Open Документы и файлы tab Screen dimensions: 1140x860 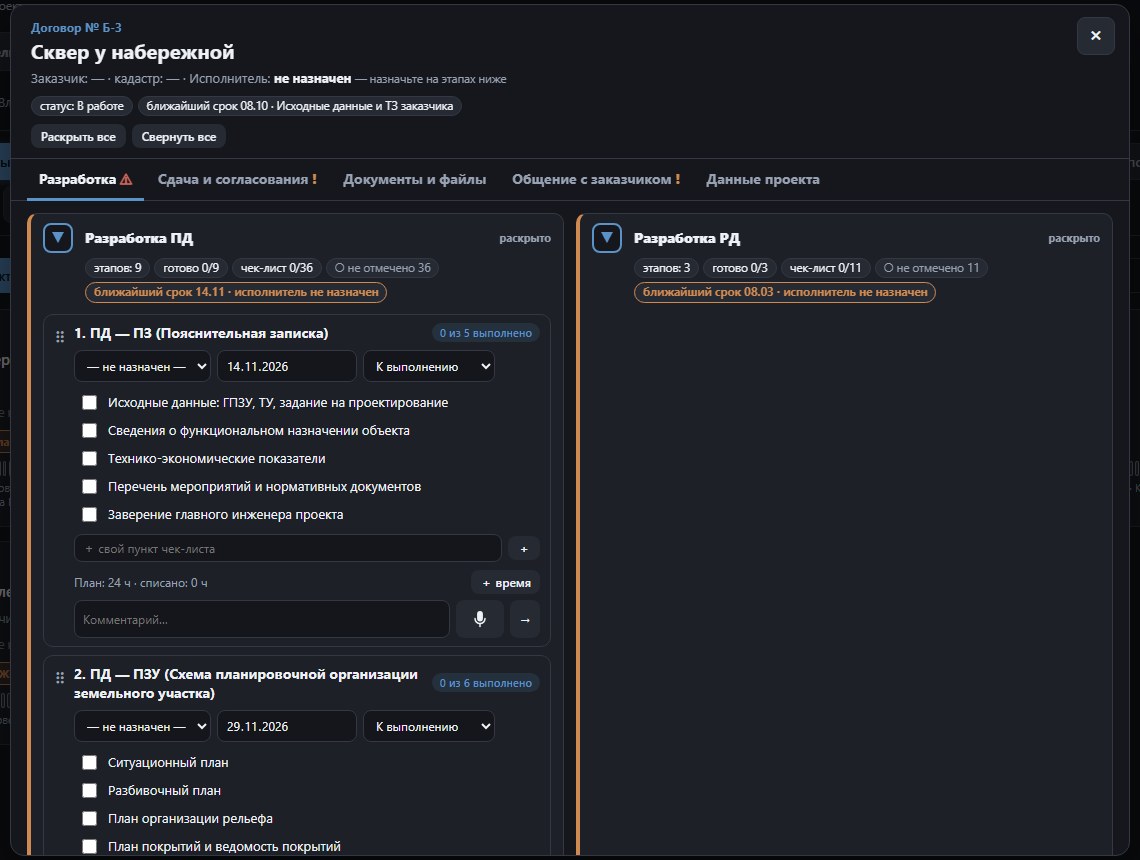414,180
